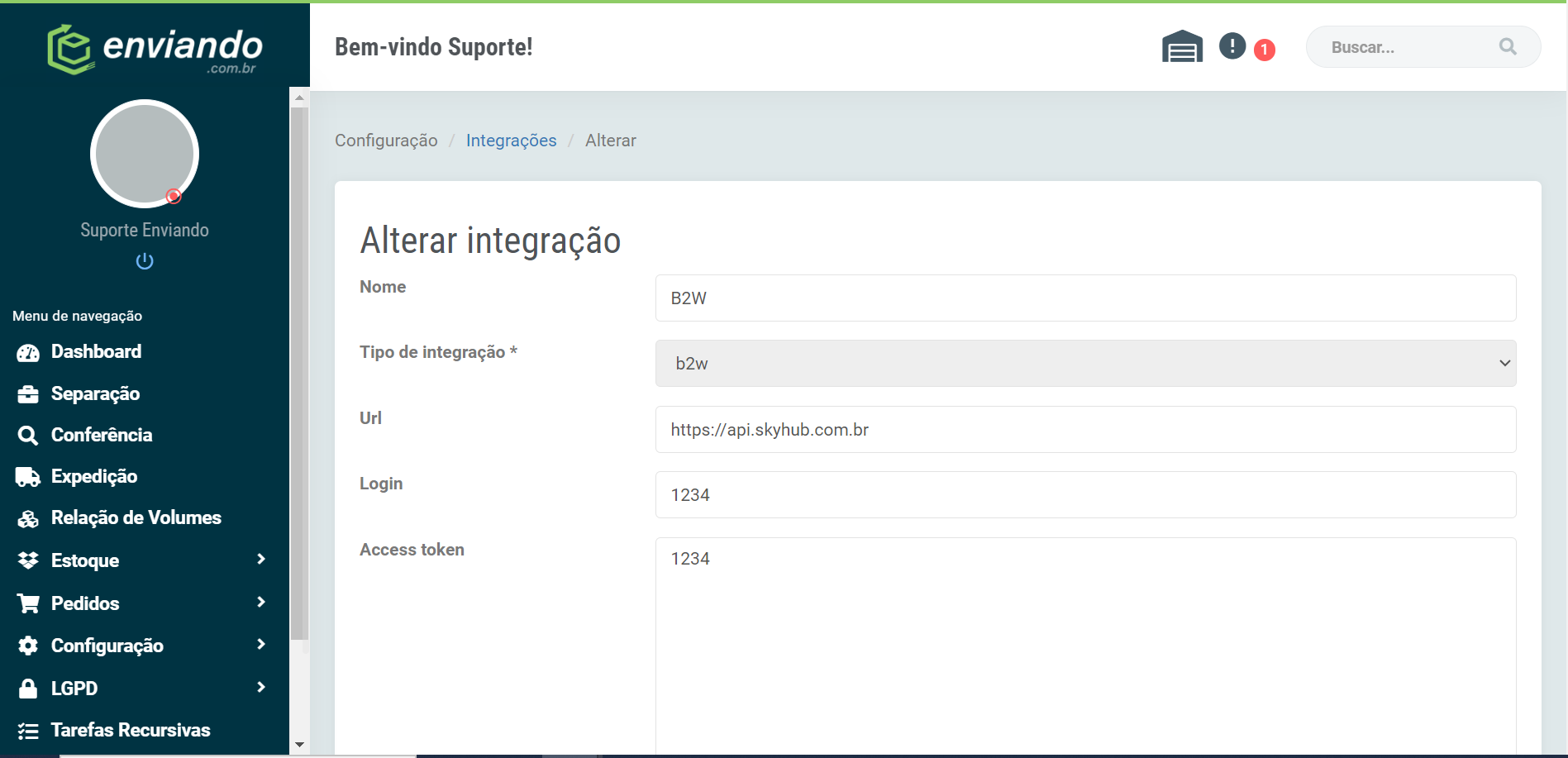Click the Tarefas Recursivas list icon
Screen dimensions: 1568x758
pos(28,731)
